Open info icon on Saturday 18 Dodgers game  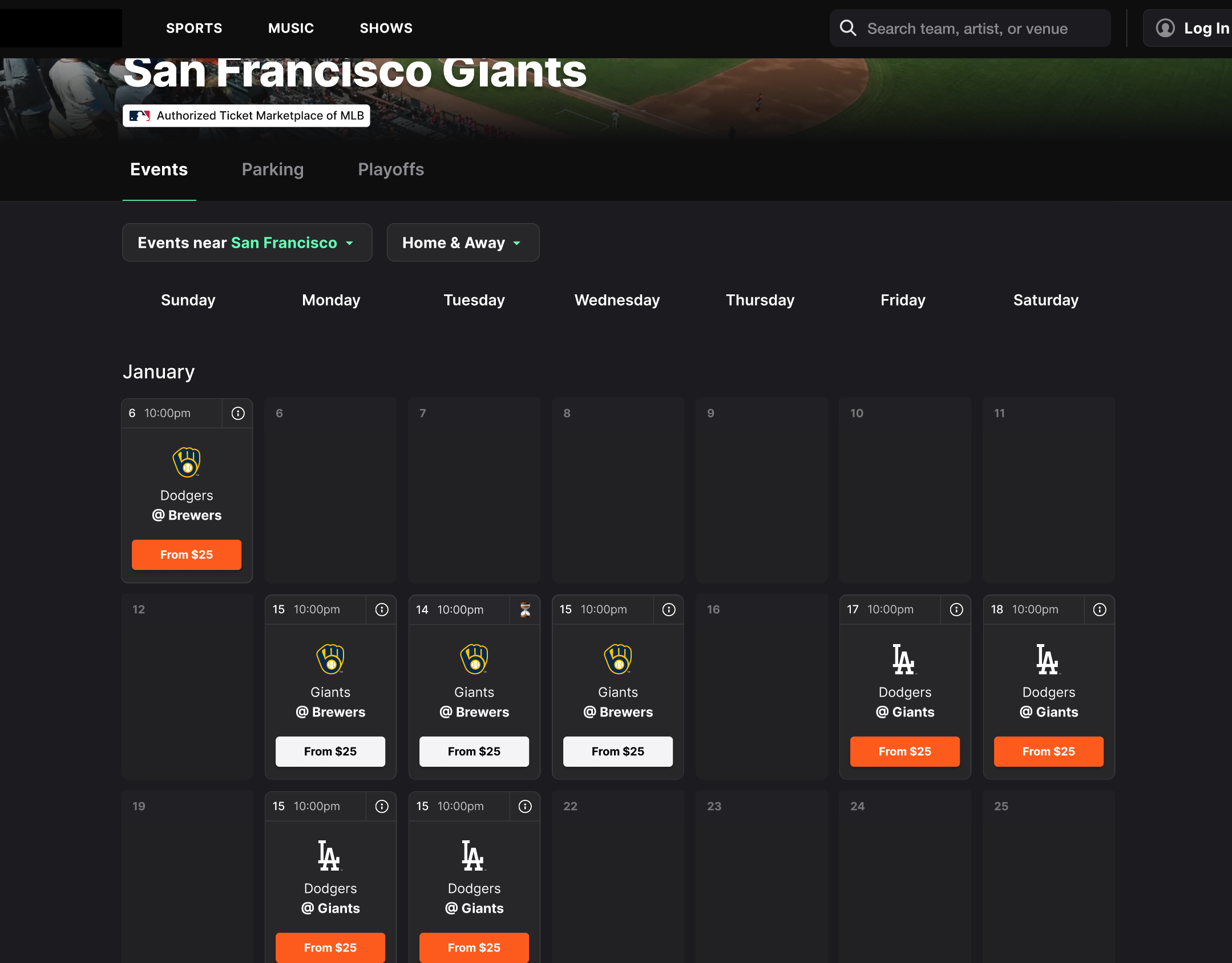coord(1100,609)
